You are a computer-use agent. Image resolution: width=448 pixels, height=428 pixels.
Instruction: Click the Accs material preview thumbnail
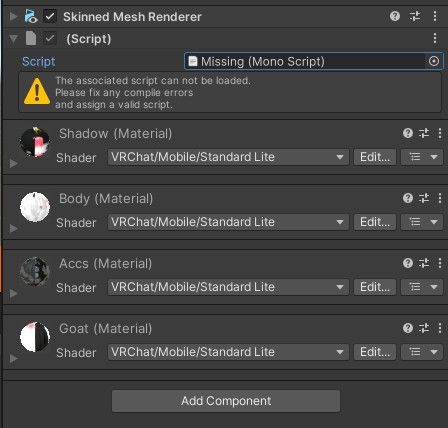click(x=35, y=272)
